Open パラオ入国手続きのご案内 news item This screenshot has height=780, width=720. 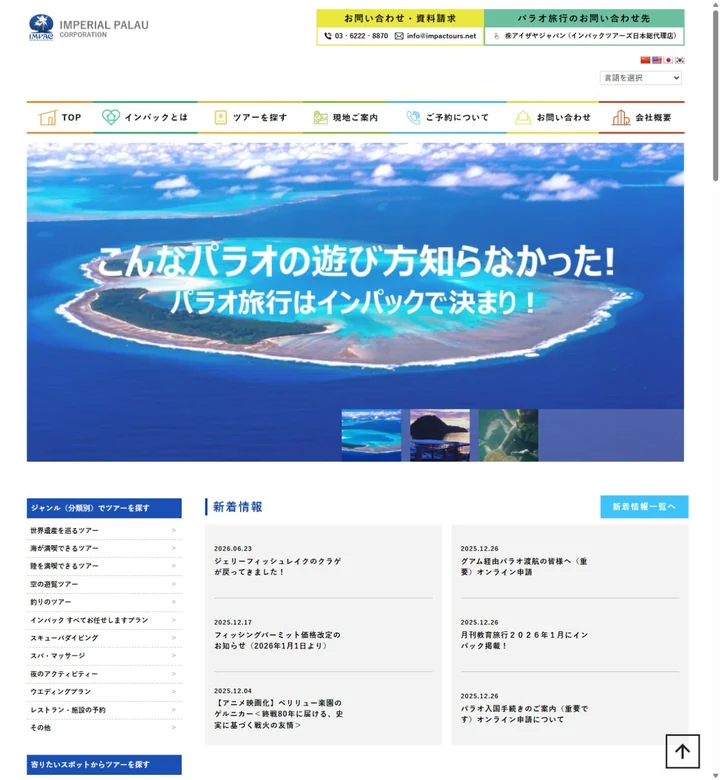click(524, 714)
